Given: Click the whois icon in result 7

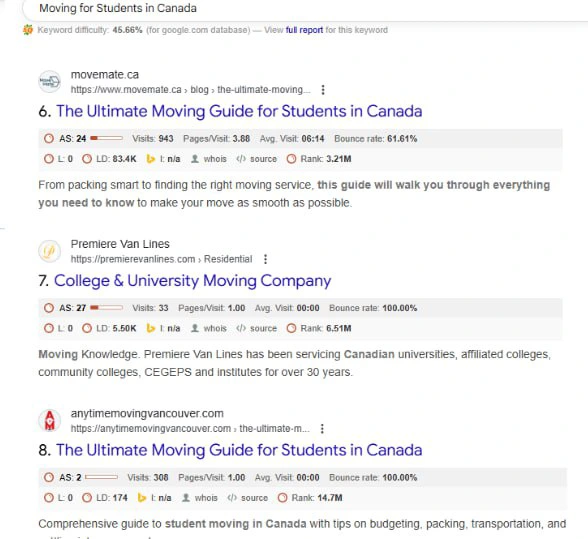Looking at the screenshot, I should 195,328.
